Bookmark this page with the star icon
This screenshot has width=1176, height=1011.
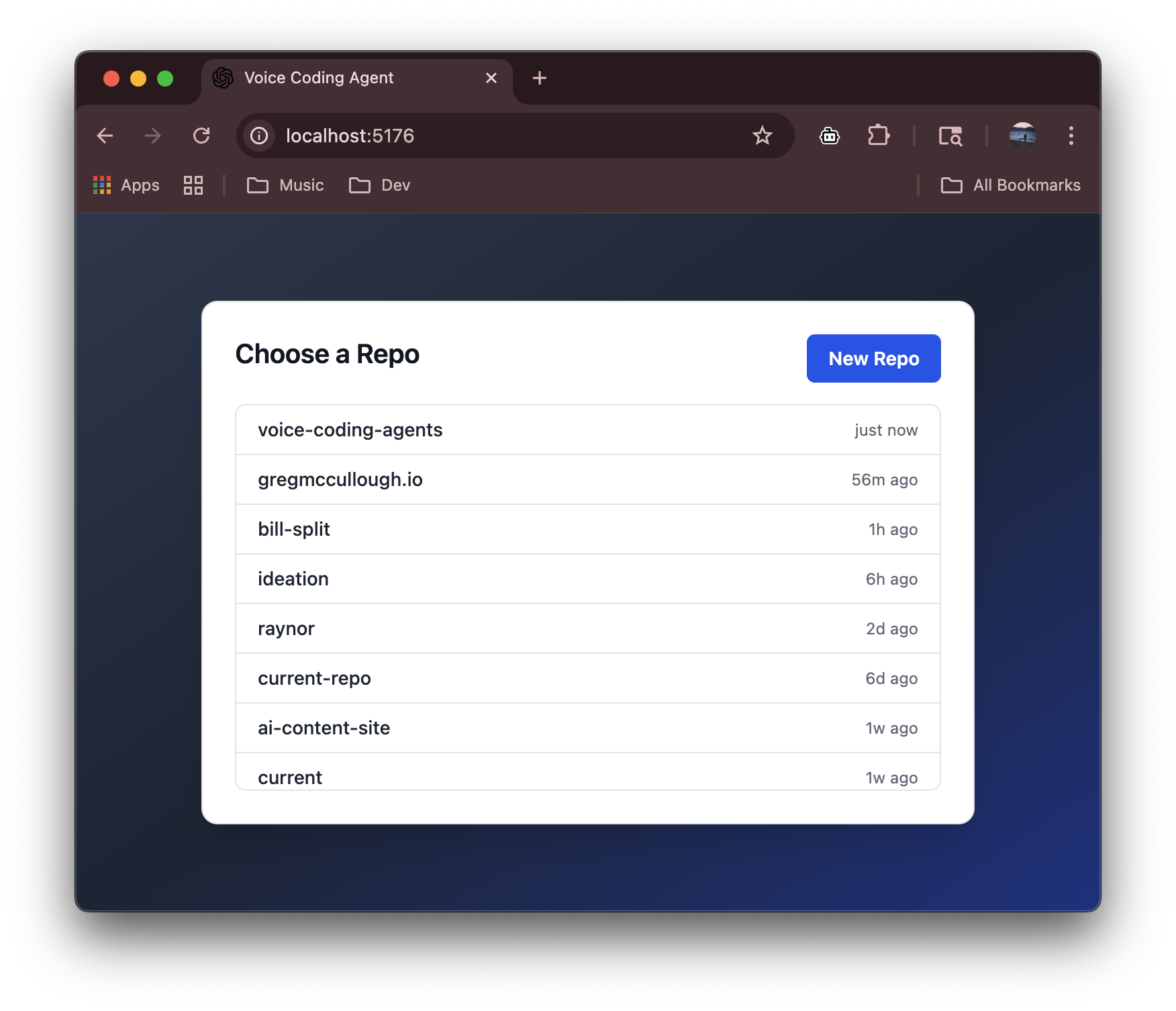click(762, 136)
